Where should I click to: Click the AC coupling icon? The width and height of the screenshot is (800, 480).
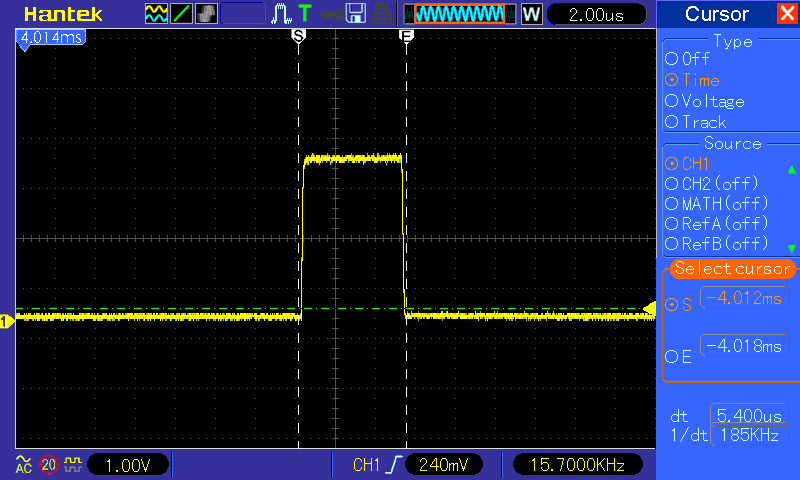(x=23, y=464)
